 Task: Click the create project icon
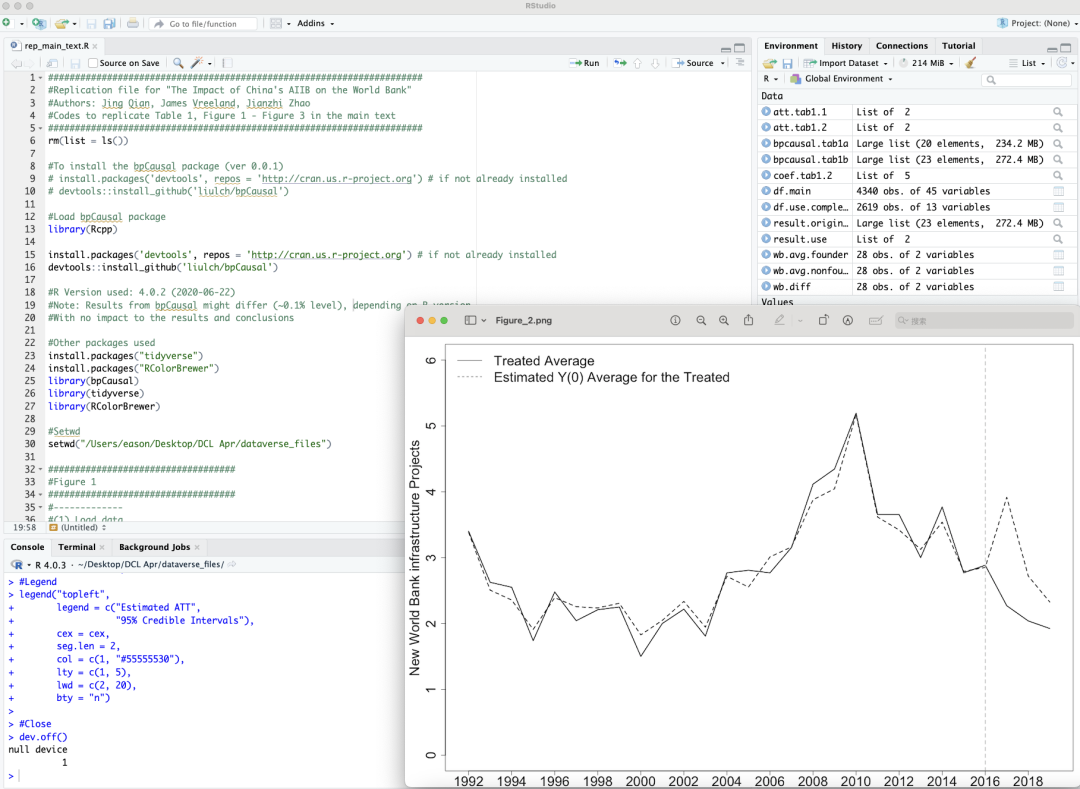pyautogui.click(x=39, y=23)
